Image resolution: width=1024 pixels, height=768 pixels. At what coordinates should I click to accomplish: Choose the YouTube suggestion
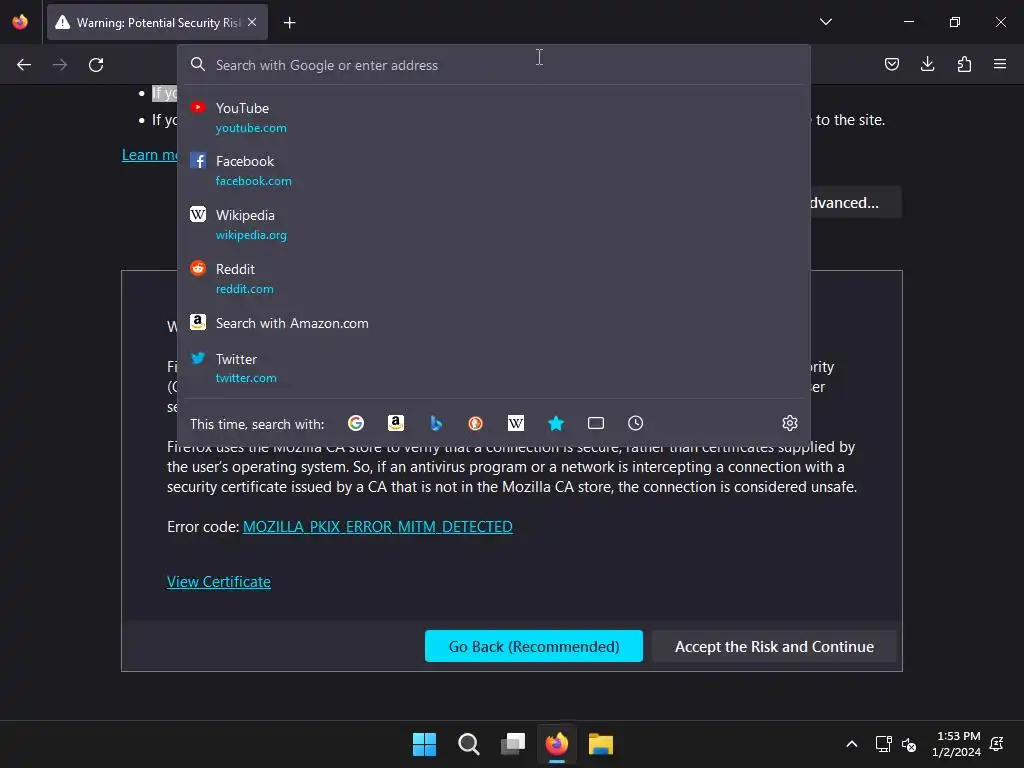click(x=494, y=118)
